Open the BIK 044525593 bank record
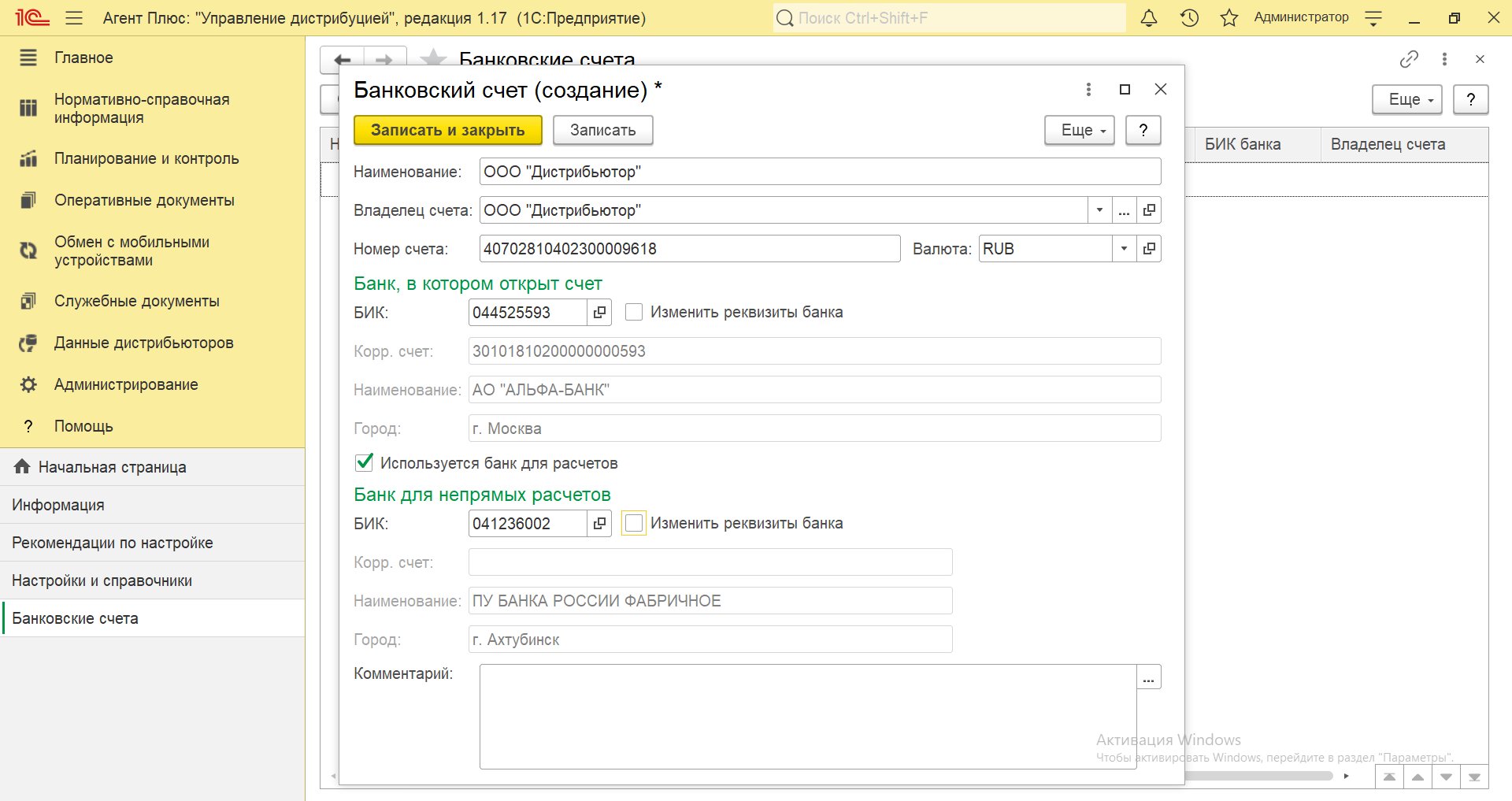This screenshot has width=1512, height=801. click(599, 313)
